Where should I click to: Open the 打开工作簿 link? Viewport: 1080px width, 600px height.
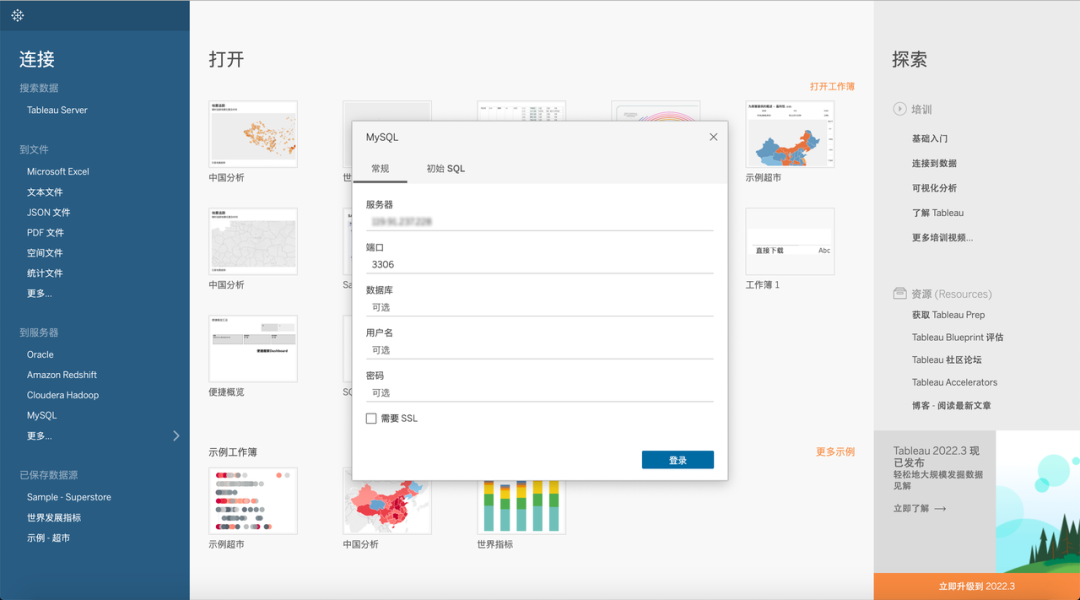click(832, 87)
